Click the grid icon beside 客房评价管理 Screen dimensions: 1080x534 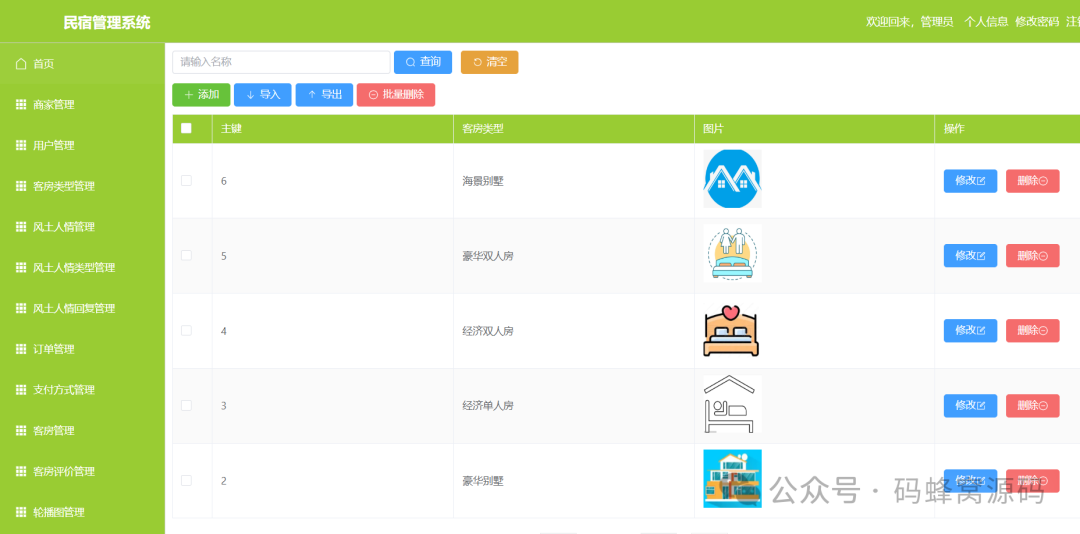click(21, 471)
